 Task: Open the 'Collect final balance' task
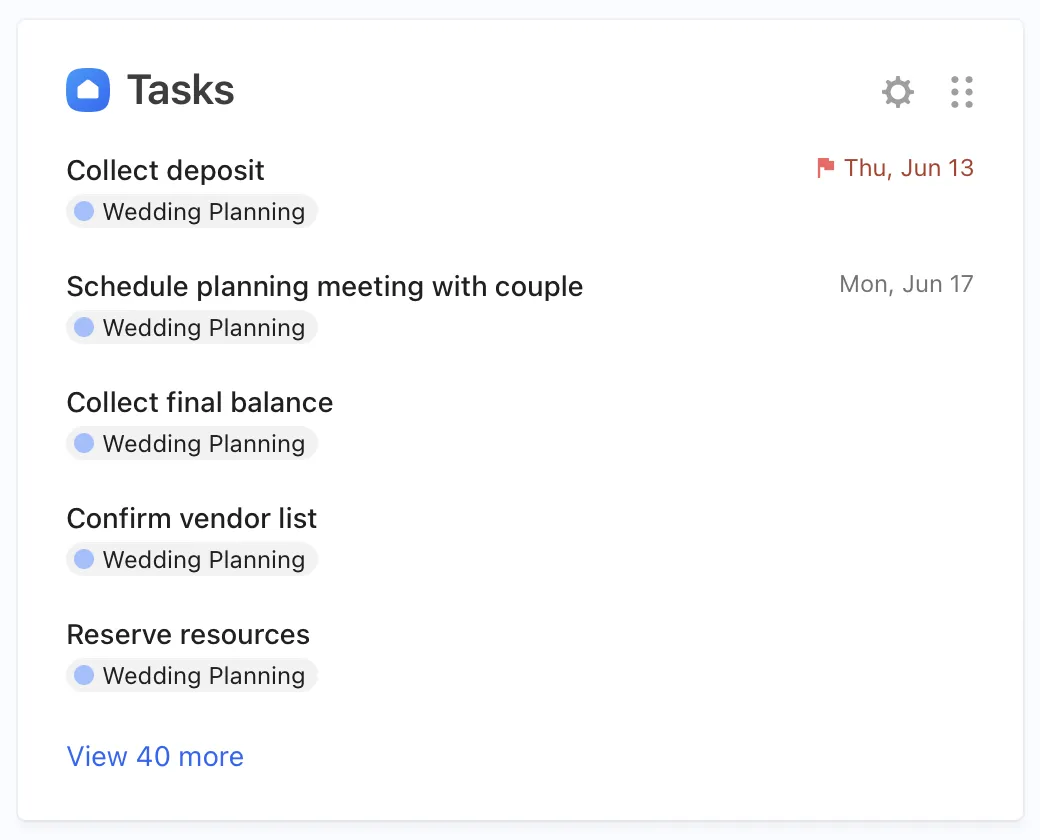click(x=199, y=402)
